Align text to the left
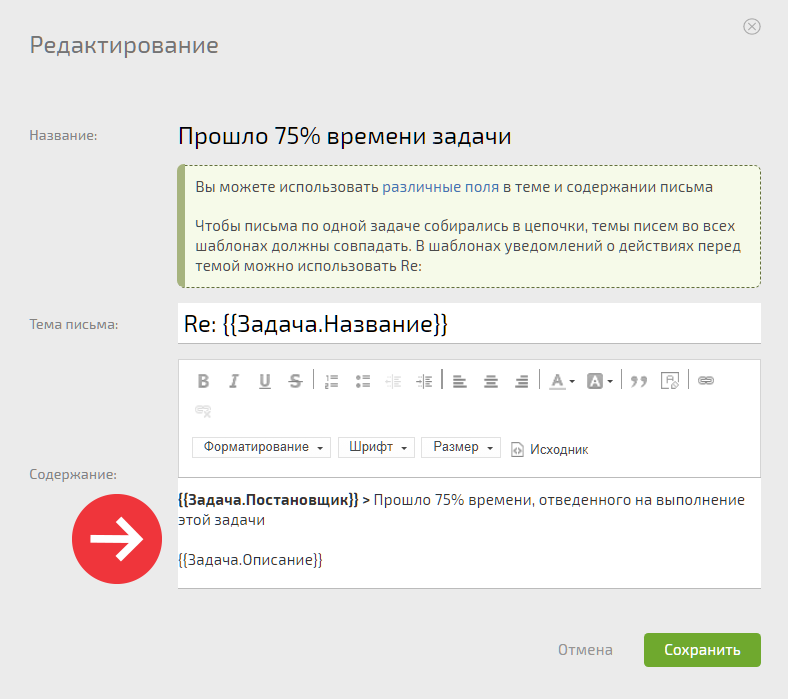 [460, 381]
